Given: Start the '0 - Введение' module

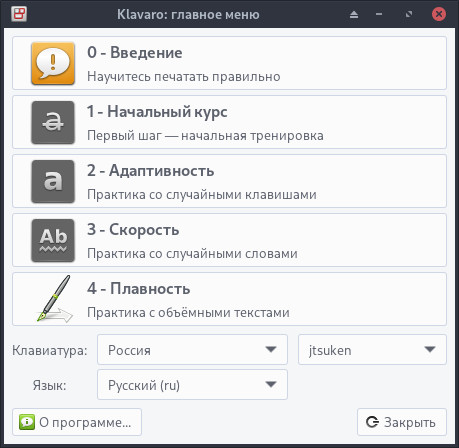Looking at the screenshot, I should pyautogui.click(x=229, y=63).
